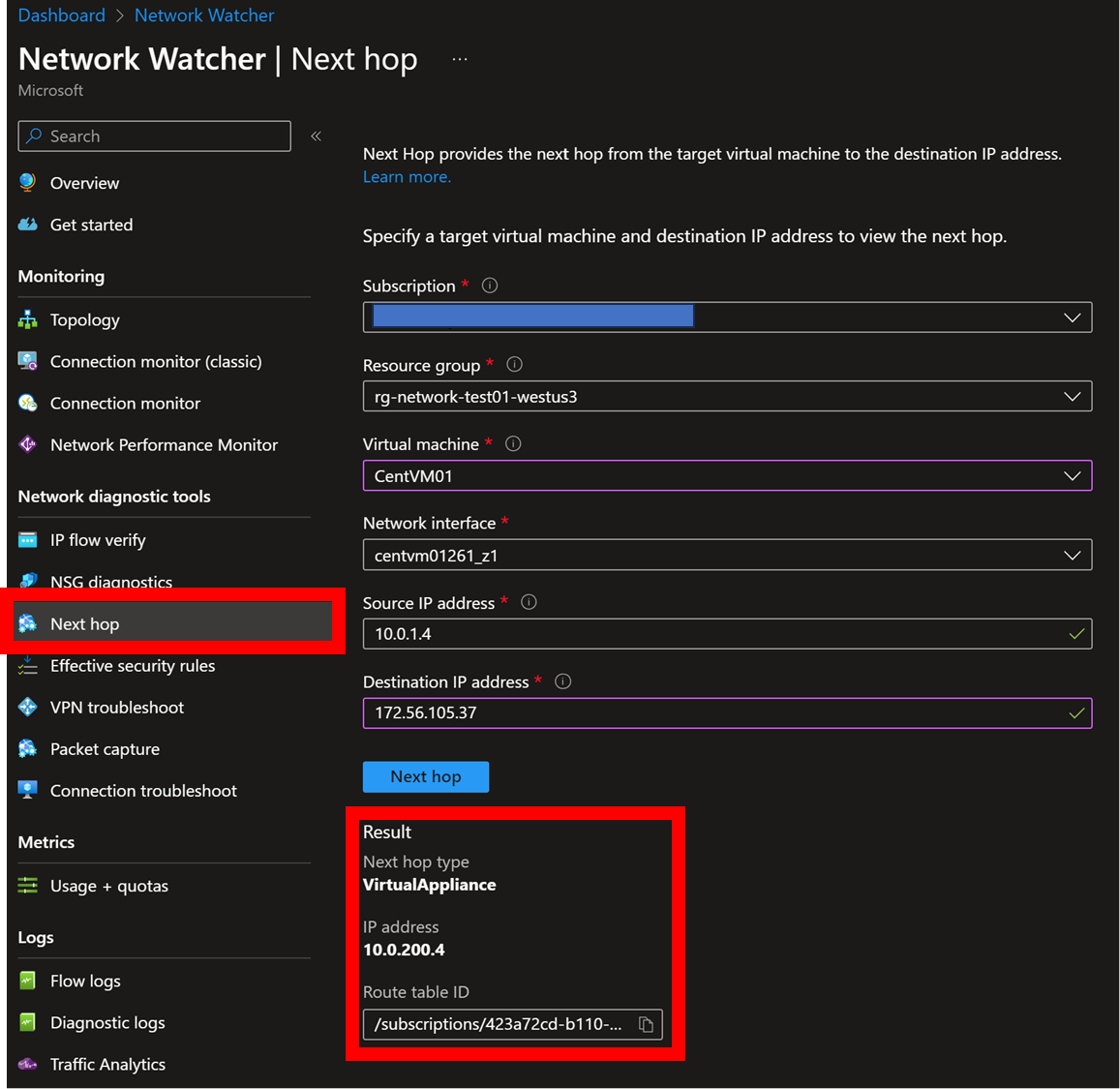Select the 10.0.200.4 IP address result
Screen dimensions: 1120x1089
[x=404, y=950]
